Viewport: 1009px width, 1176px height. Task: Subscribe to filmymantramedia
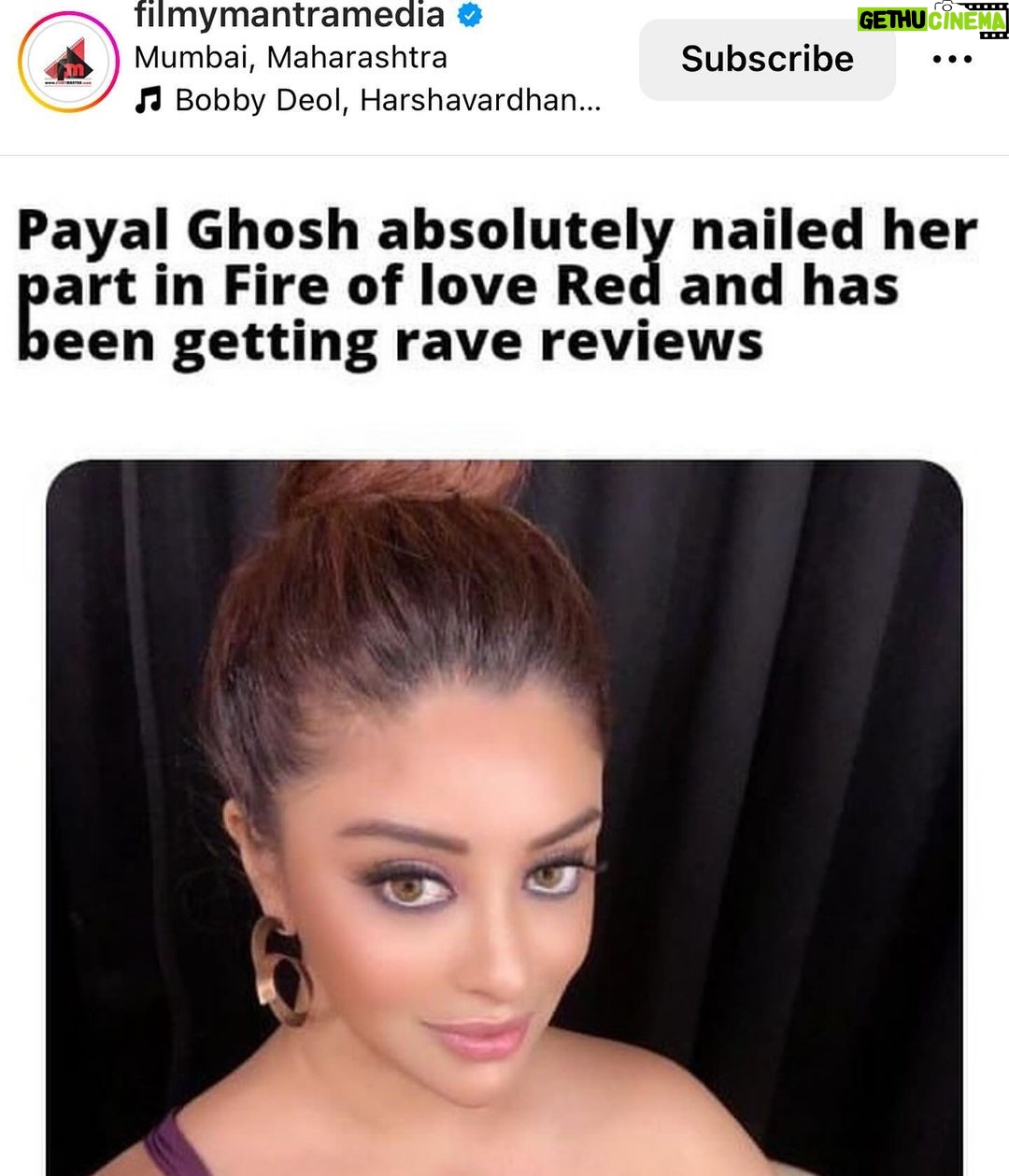coord(767,59)
